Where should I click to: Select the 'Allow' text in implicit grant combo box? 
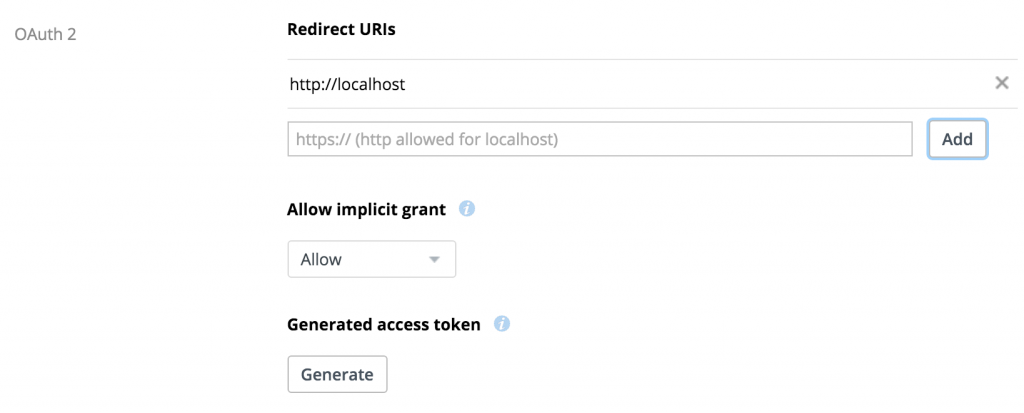click(x=321, y=259)
